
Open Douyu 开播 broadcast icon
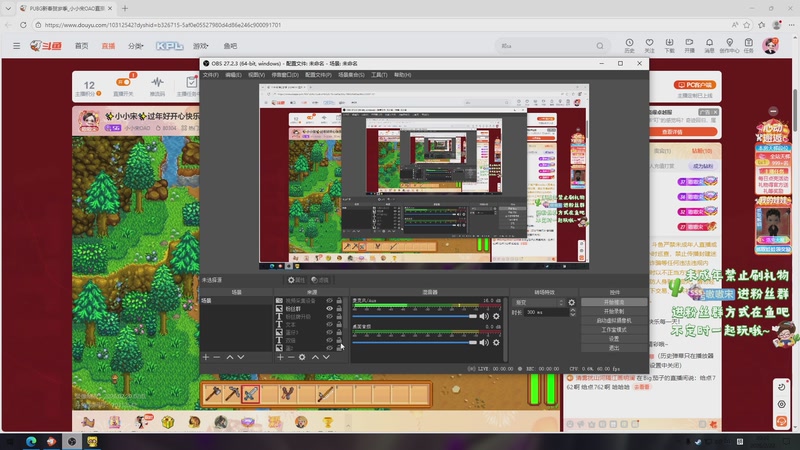pos(689,45)
